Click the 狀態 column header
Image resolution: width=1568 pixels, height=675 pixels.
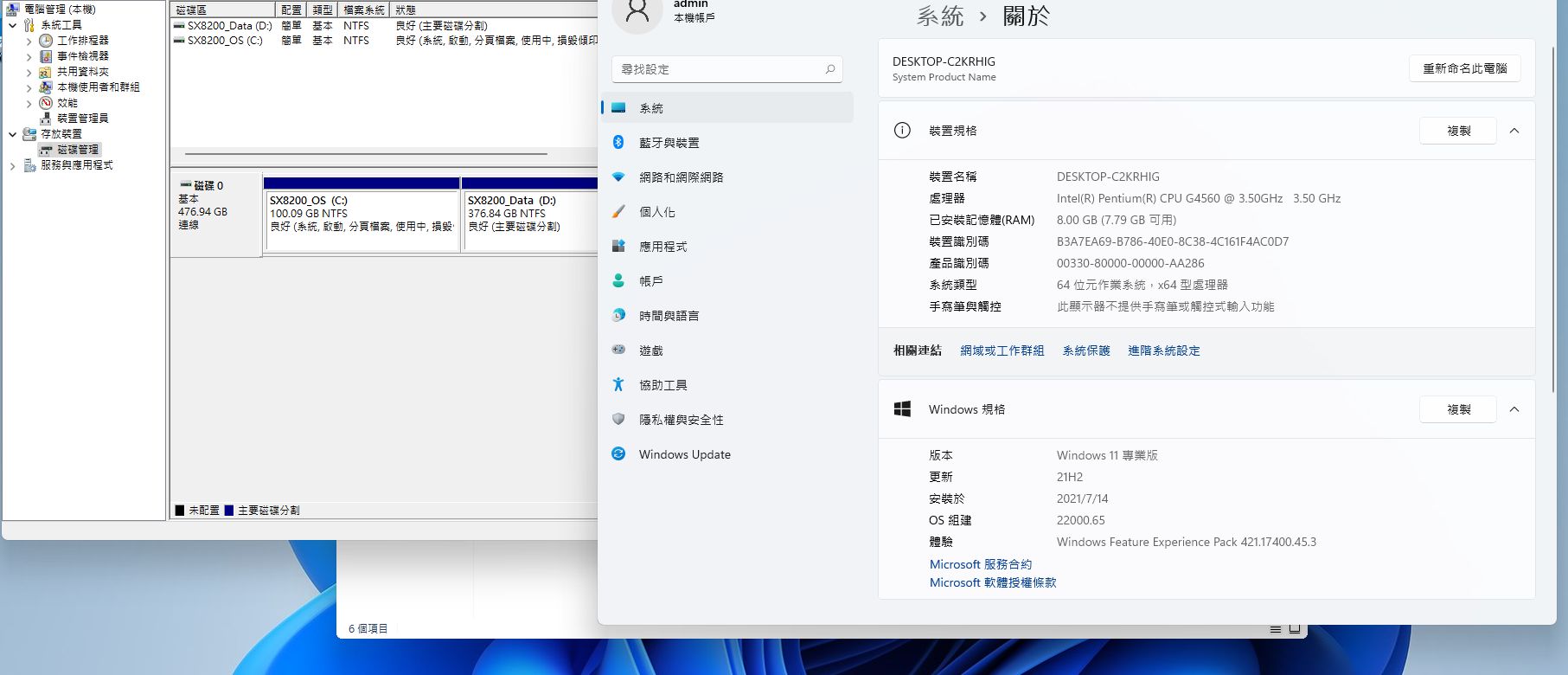pos(493,10)
